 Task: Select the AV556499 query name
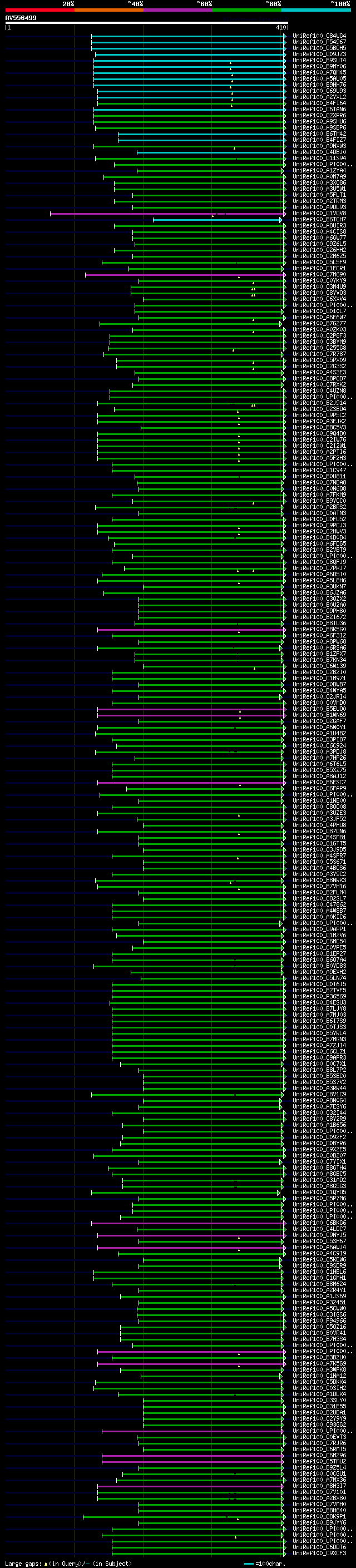coord(21,18)
